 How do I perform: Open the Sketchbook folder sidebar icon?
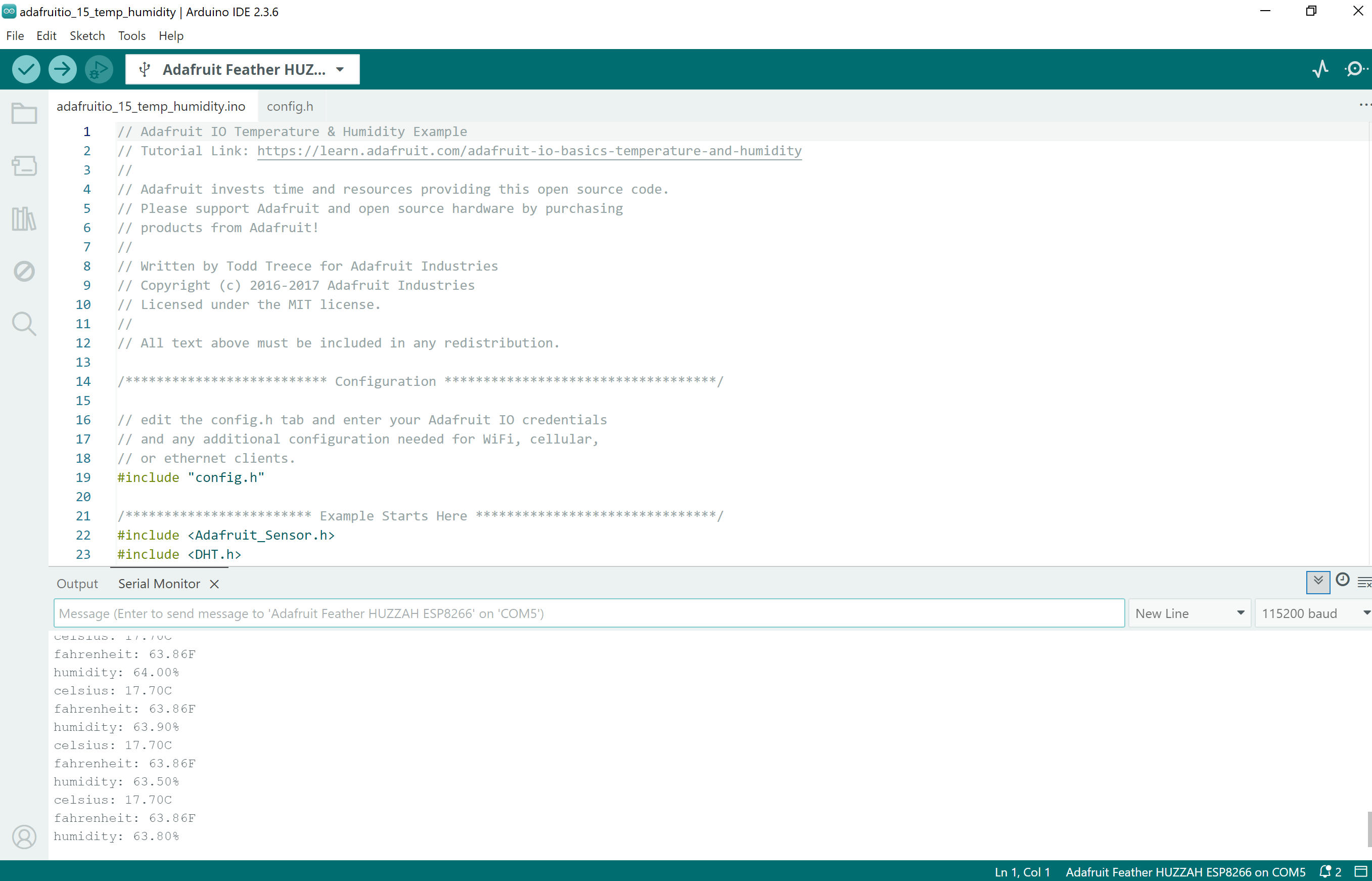pos(24,113)
